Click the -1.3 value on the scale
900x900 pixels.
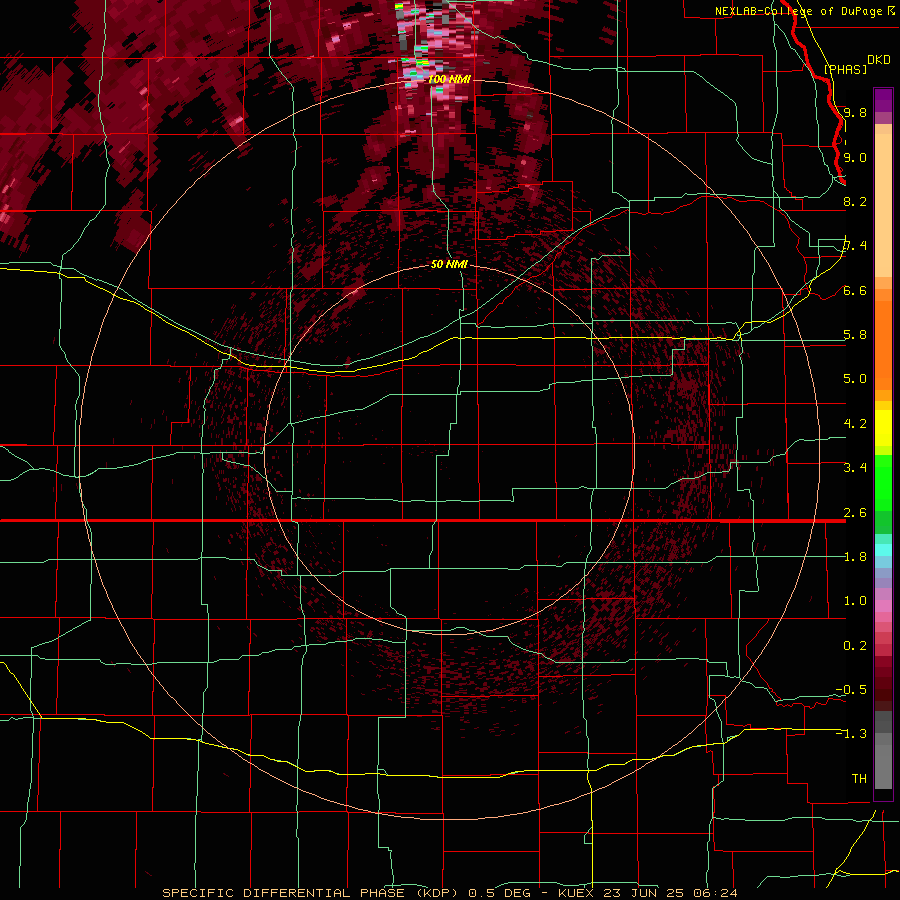click(851, 734)
